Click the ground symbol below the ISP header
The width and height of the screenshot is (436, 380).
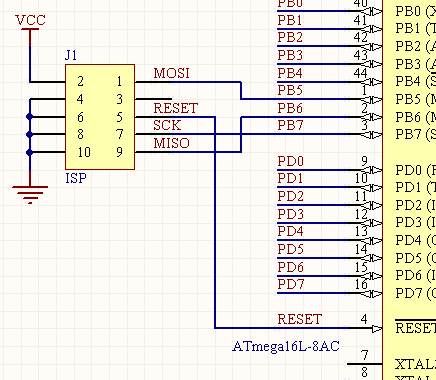pos(30,194)
